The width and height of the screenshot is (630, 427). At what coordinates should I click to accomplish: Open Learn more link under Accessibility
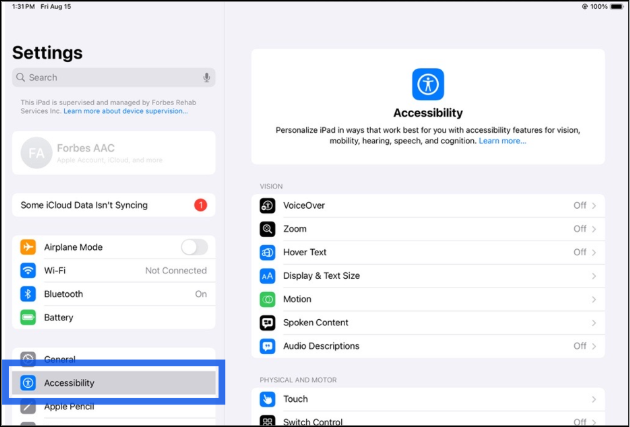(x=502, y=141)
